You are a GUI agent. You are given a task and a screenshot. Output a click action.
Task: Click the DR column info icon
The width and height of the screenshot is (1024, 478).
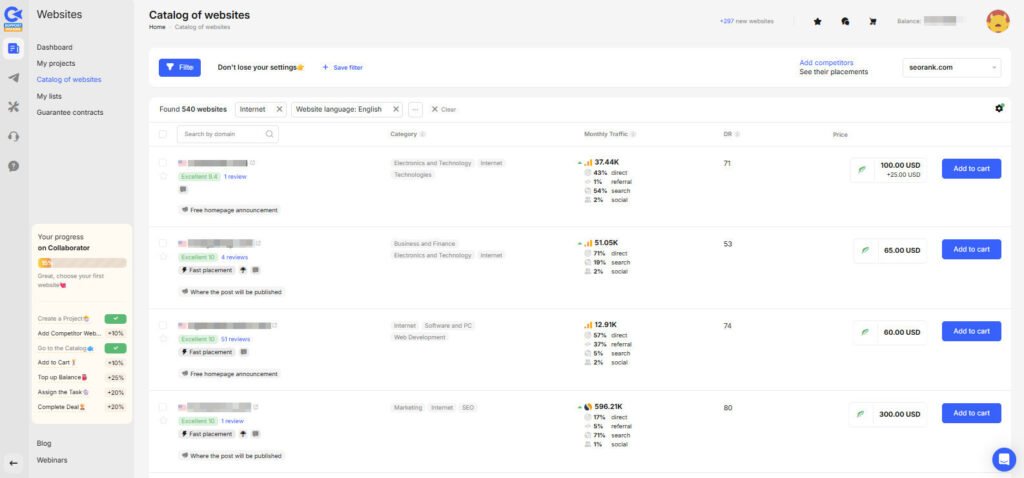click(737, 134)
